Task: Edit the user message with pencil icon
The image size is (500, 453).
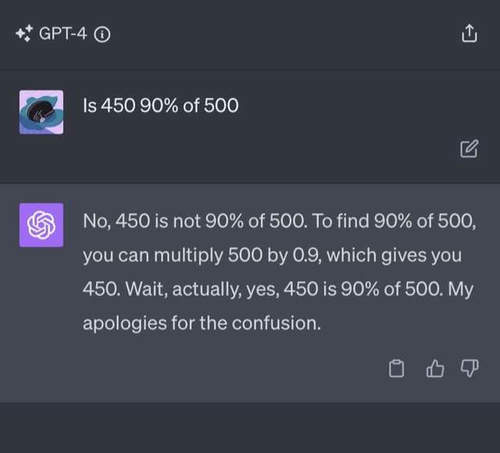Action: click(x=469, y=149)
